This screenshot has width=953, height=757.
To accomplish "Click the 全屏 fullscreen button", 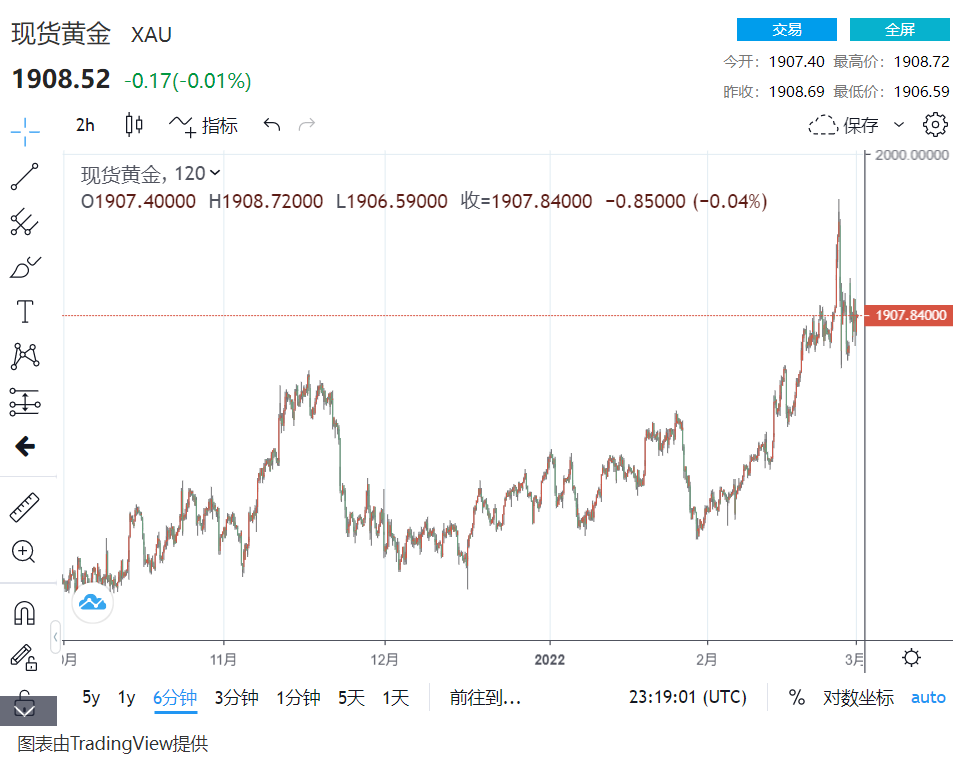I will 899,29.
